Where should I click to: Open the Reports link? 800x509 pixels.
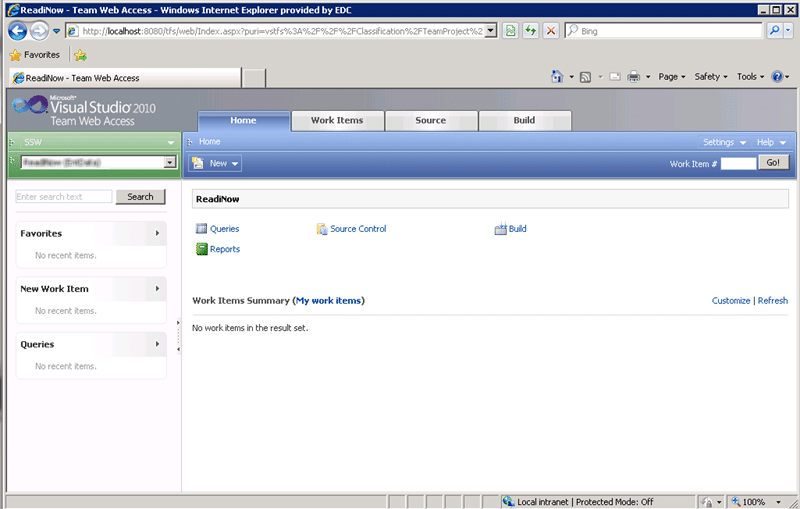click(x=225, y=249)
